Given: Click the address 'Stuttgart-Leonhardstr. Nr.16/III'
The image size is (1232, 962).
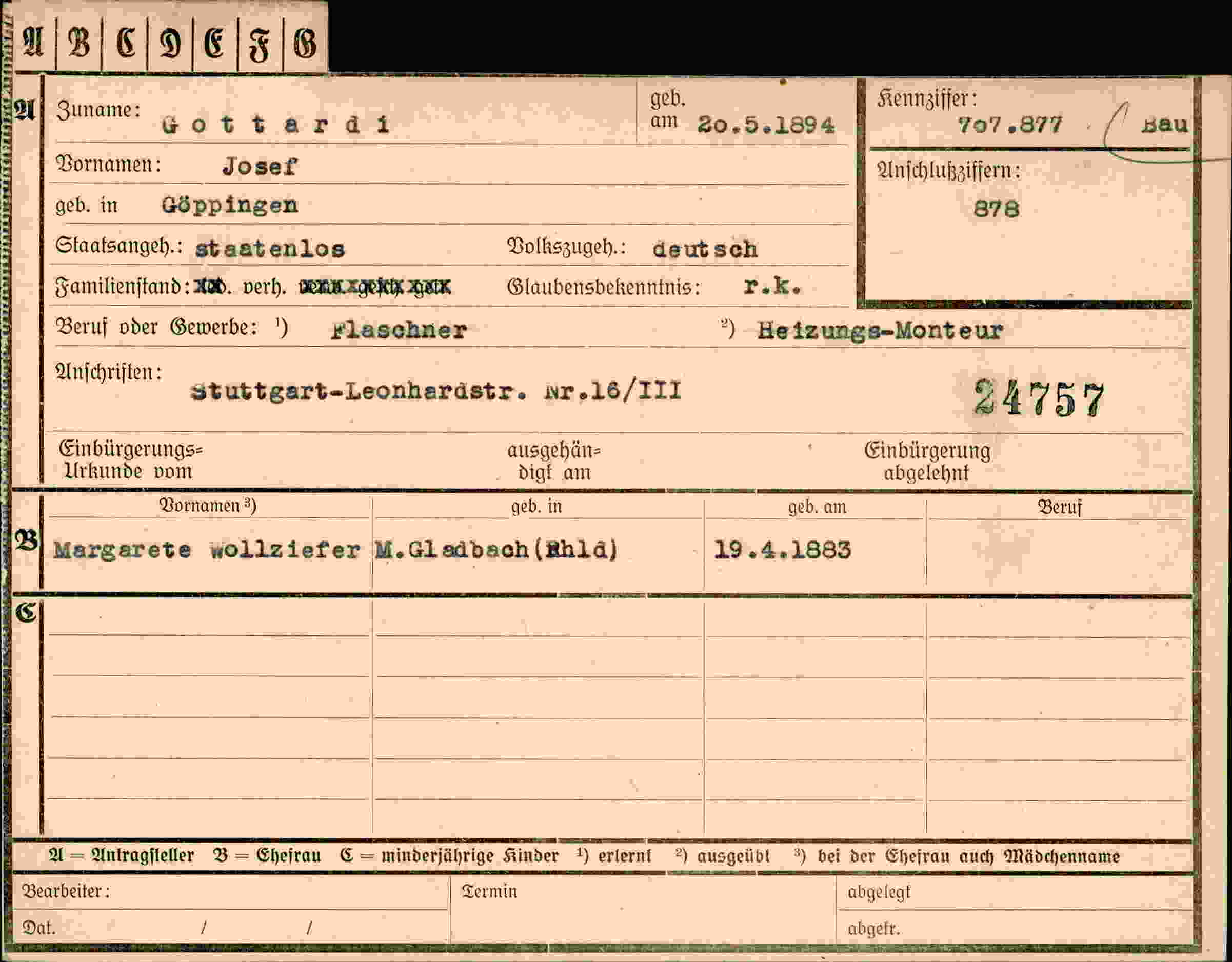Looking at the screenshot, I should 436,391.
